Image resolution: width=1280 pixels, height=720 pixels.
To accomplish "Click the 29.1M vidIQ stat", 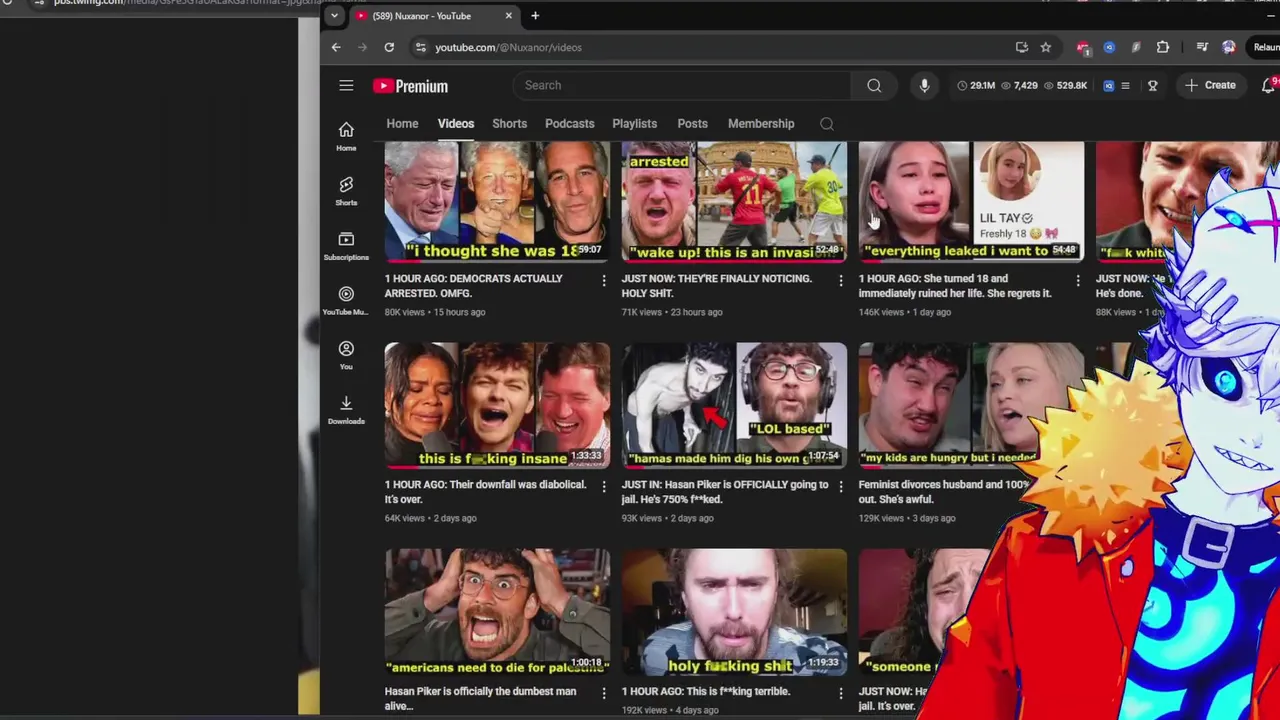I will 976,86.
